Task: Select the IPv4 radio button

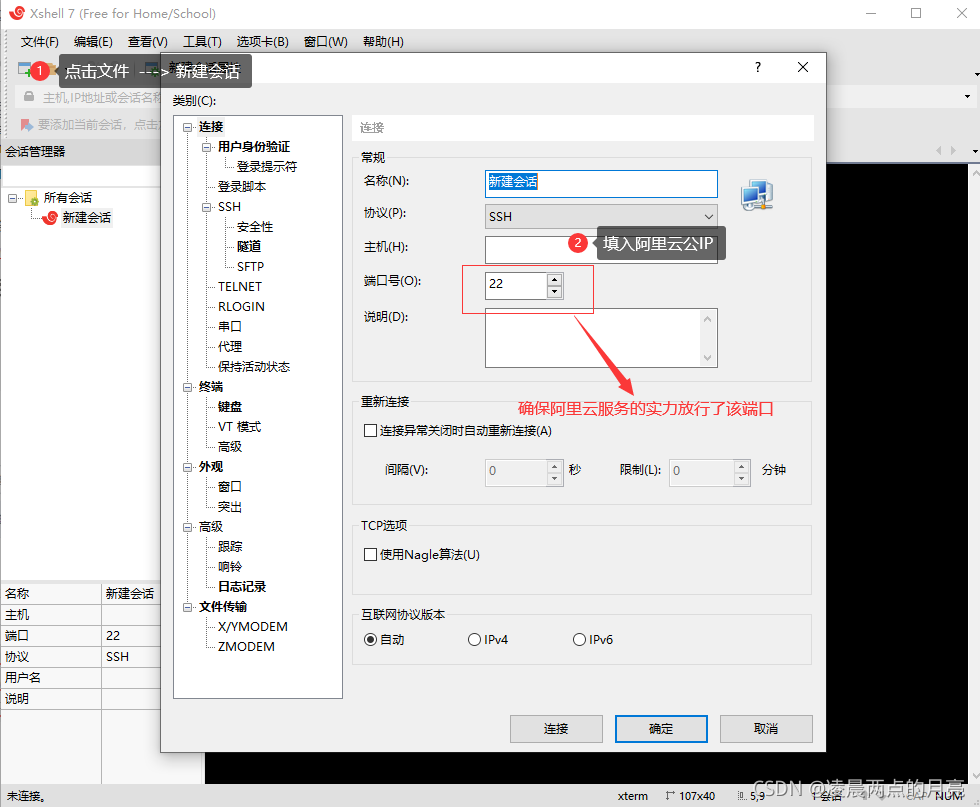Action: [x=474, y=639]
